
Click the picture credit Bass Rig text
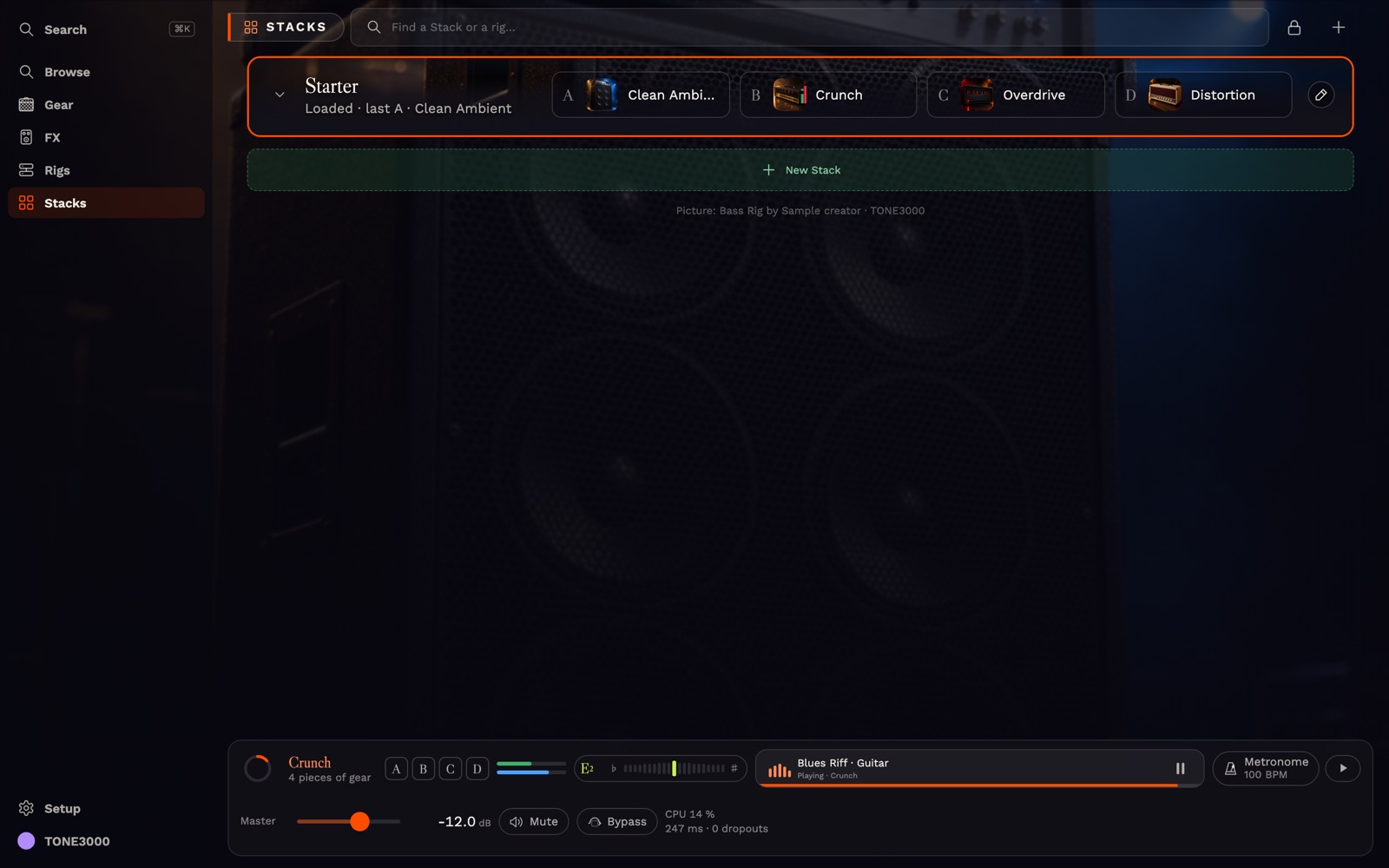(800, 211)
